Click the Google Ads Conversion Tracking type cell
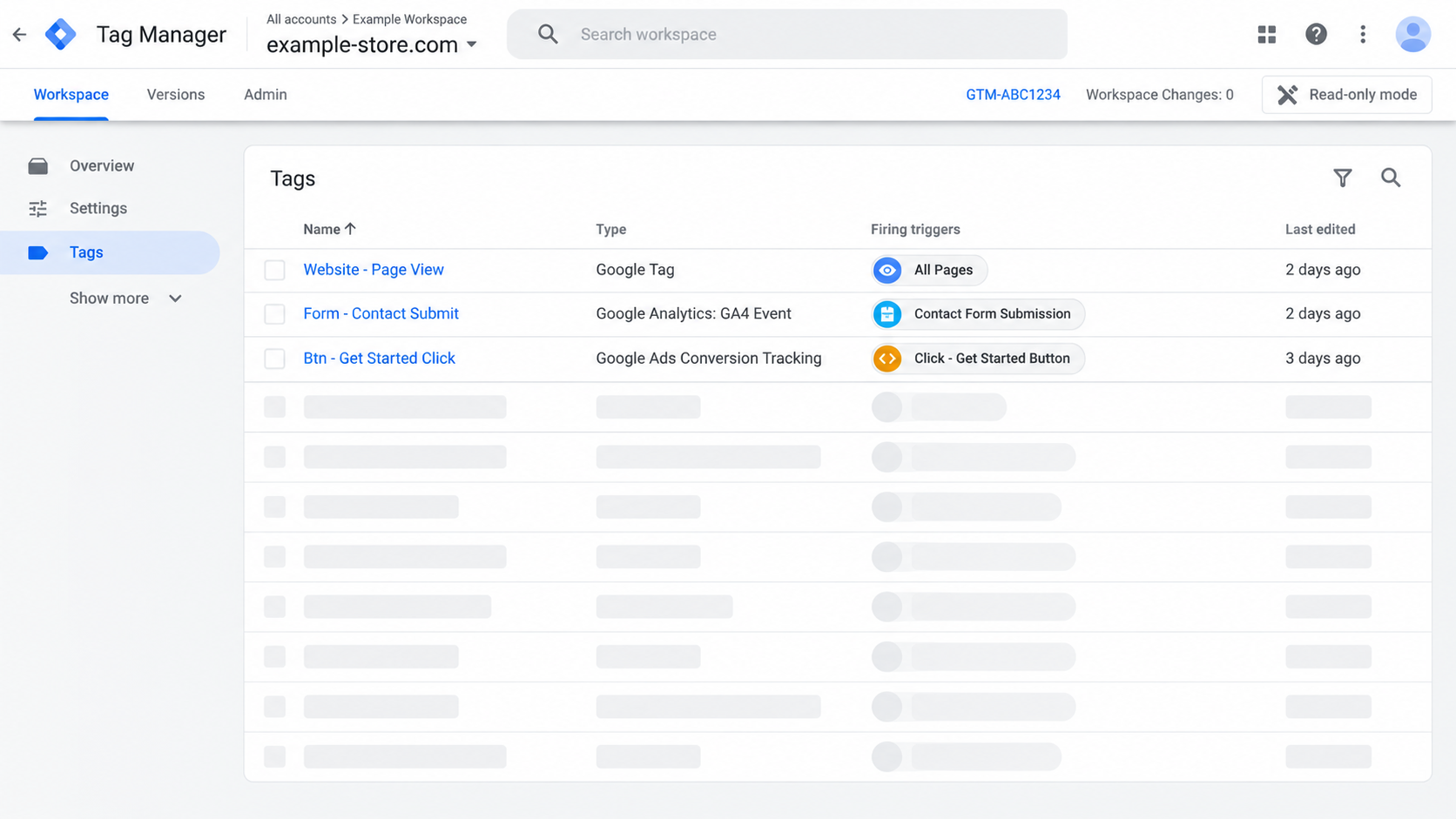Image resolution: width=1456 pixels, height=819 pixels. pos(709,359)
